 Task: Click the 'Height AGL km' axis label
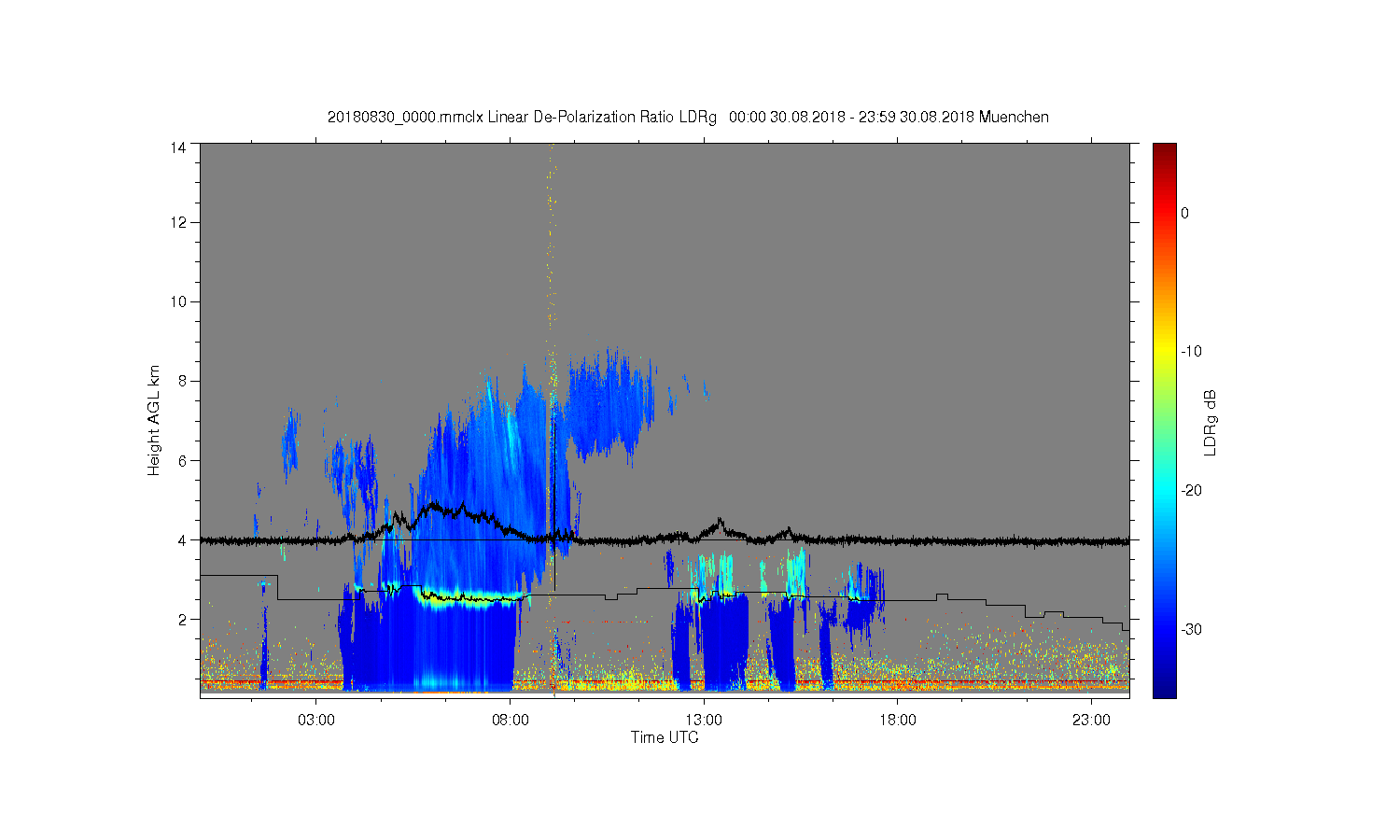pyautogui.click(x=154, y=420)
